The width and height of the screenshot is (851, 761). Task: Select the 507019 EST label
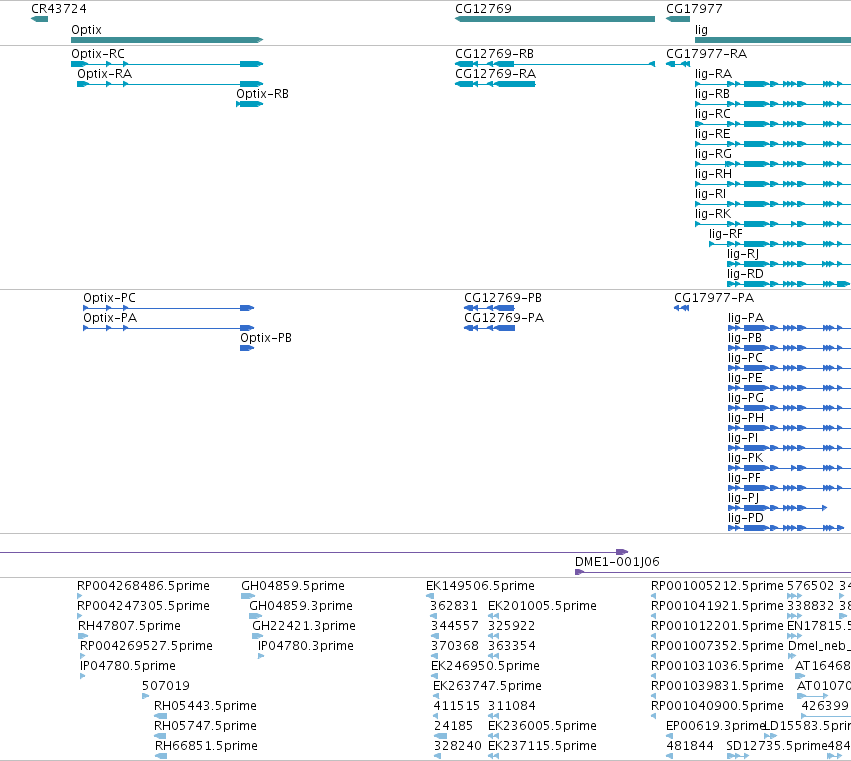pyautogui.click(x=166, y=686)
